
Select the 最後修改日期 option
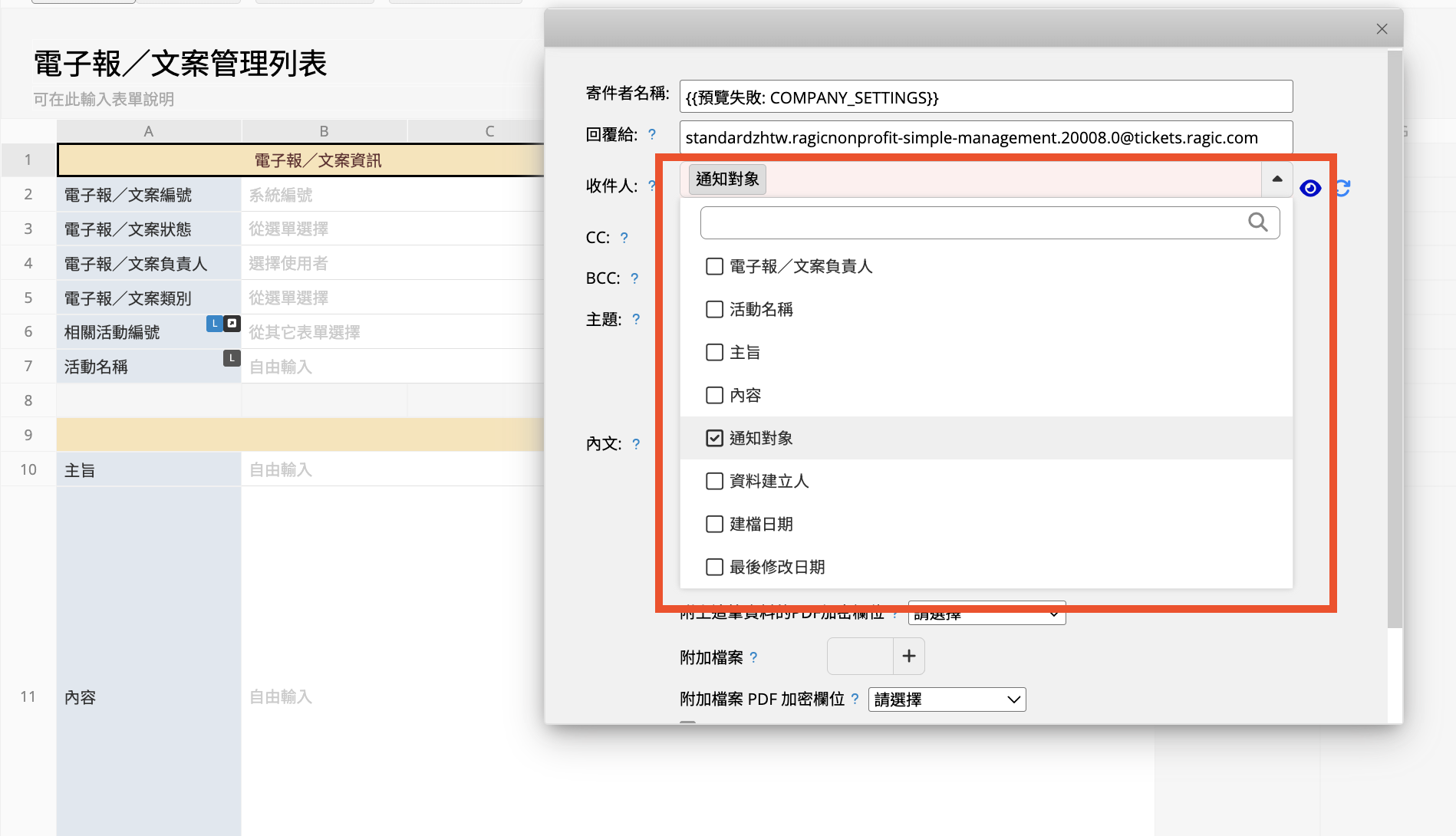tap(776, 567)
